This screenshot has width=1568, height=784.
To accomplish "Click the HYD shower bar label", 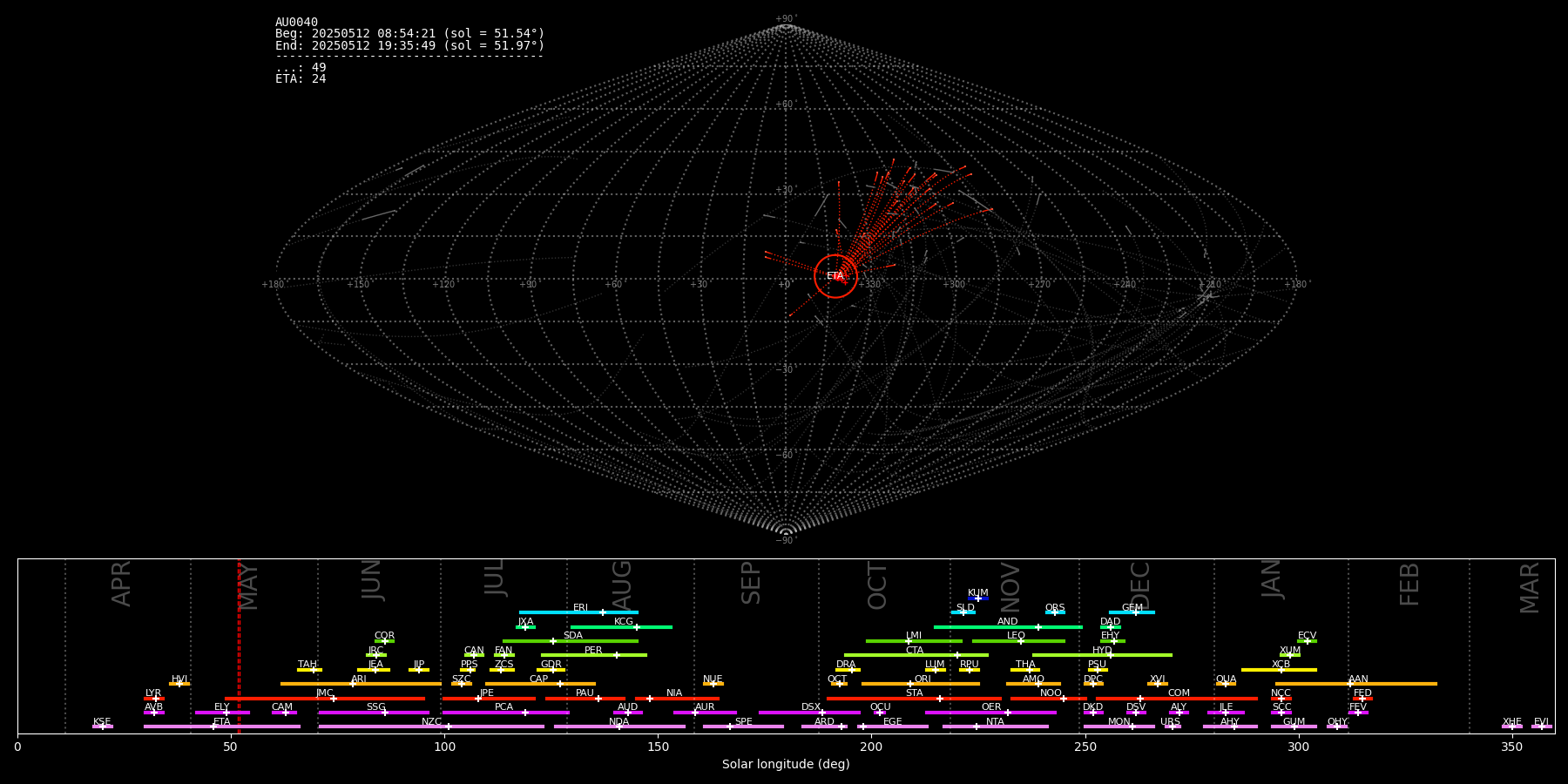I will pyautogui.click(x=1102, y=651).
